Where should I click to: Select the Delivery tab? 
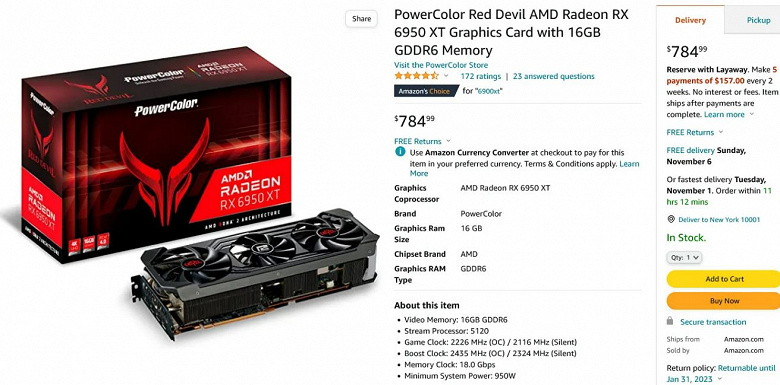pos(690,20)
